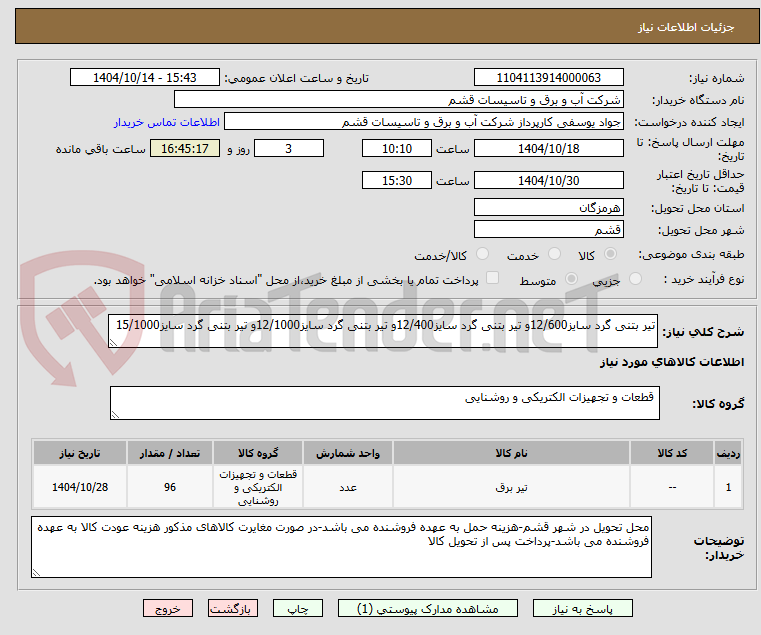
Task: Click the buyer notes textbox
Action: click(x=342, y=547)
